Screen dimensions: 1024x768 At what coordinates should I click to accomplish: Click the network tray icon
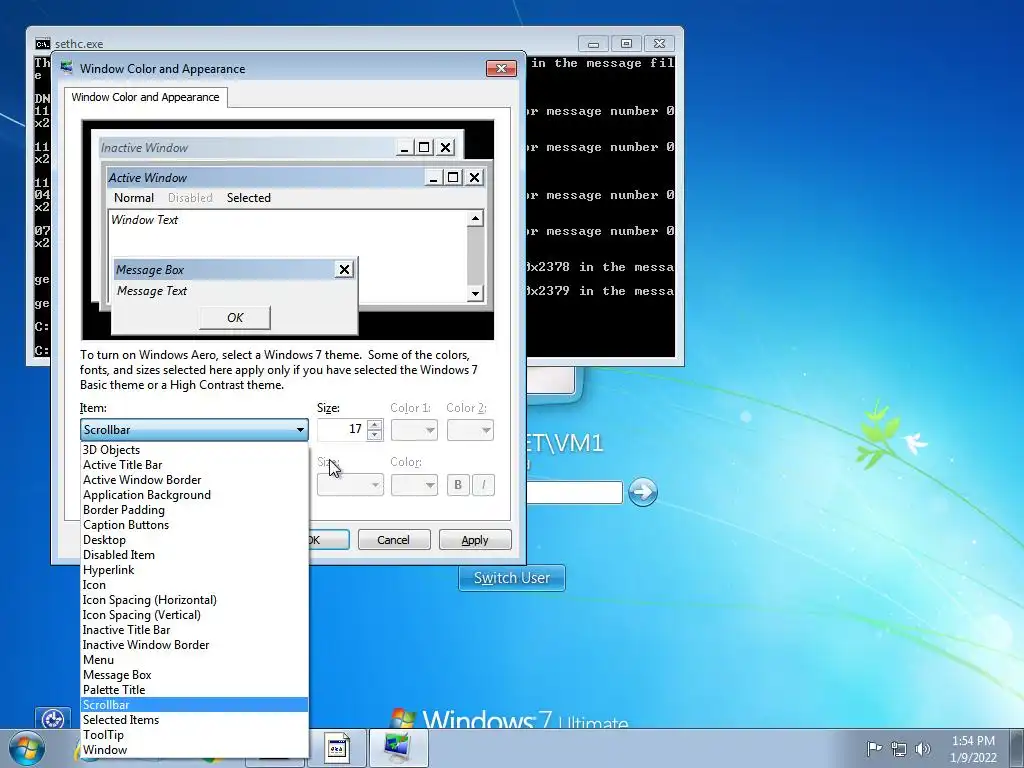coord(899,749)
